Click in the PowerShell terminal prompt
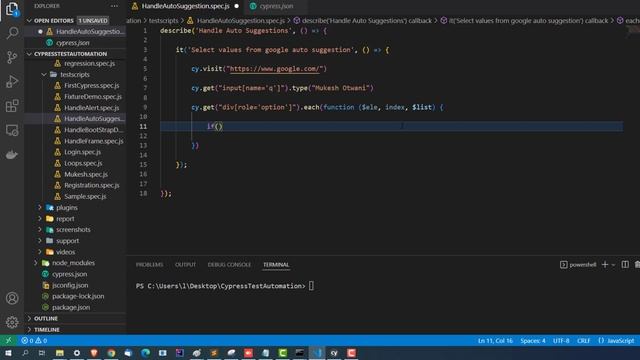This screenshot has height=360, width=640. click(x=311, y=286)
